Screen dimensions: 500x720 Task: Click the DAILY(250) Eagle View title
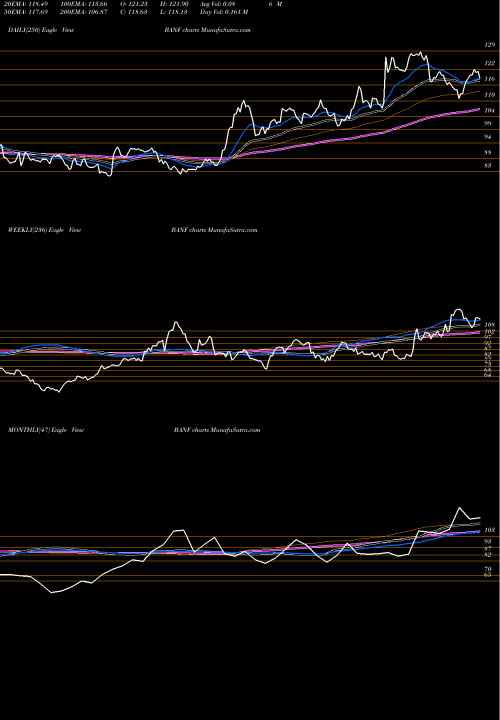tap(41, 30)
